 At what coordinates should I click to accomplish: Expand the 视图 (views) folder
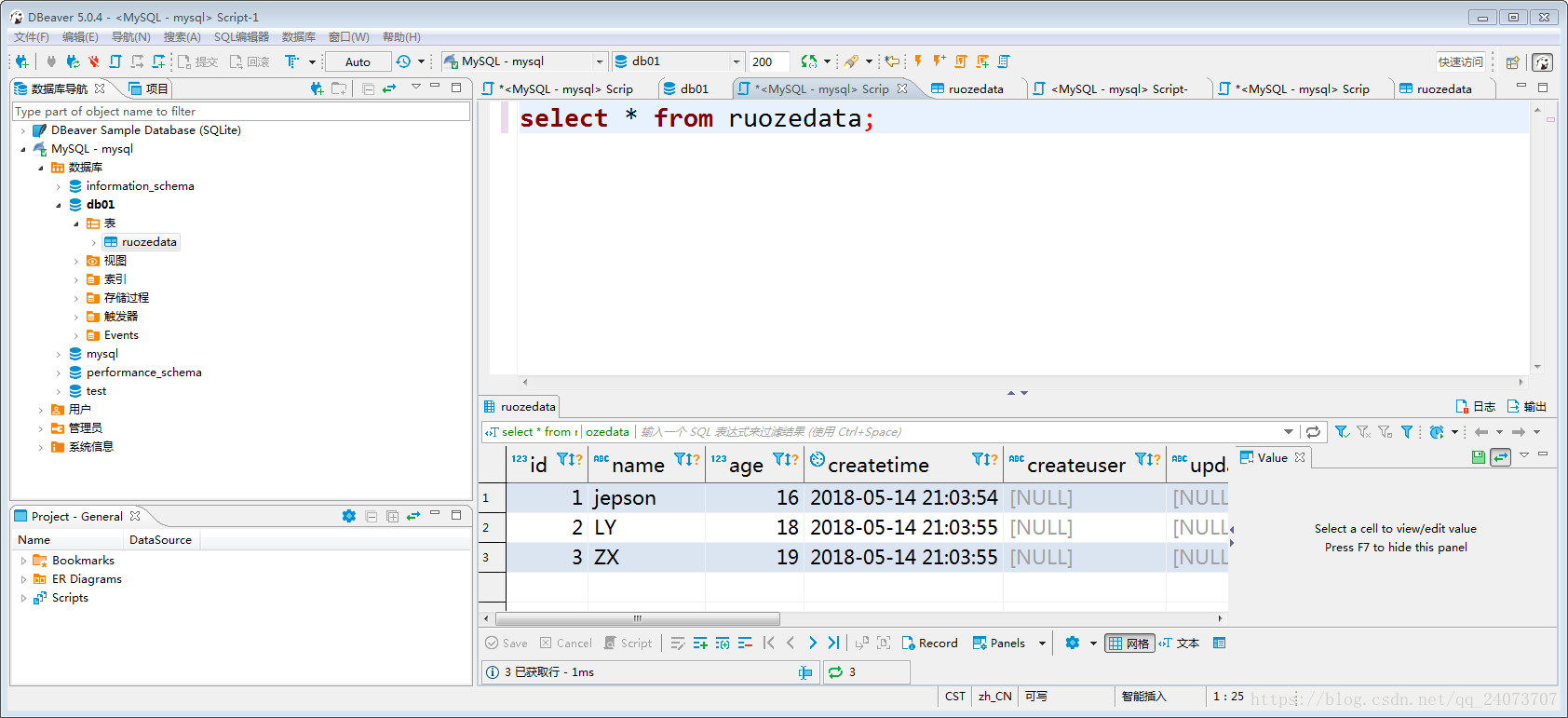coord(76,261)
